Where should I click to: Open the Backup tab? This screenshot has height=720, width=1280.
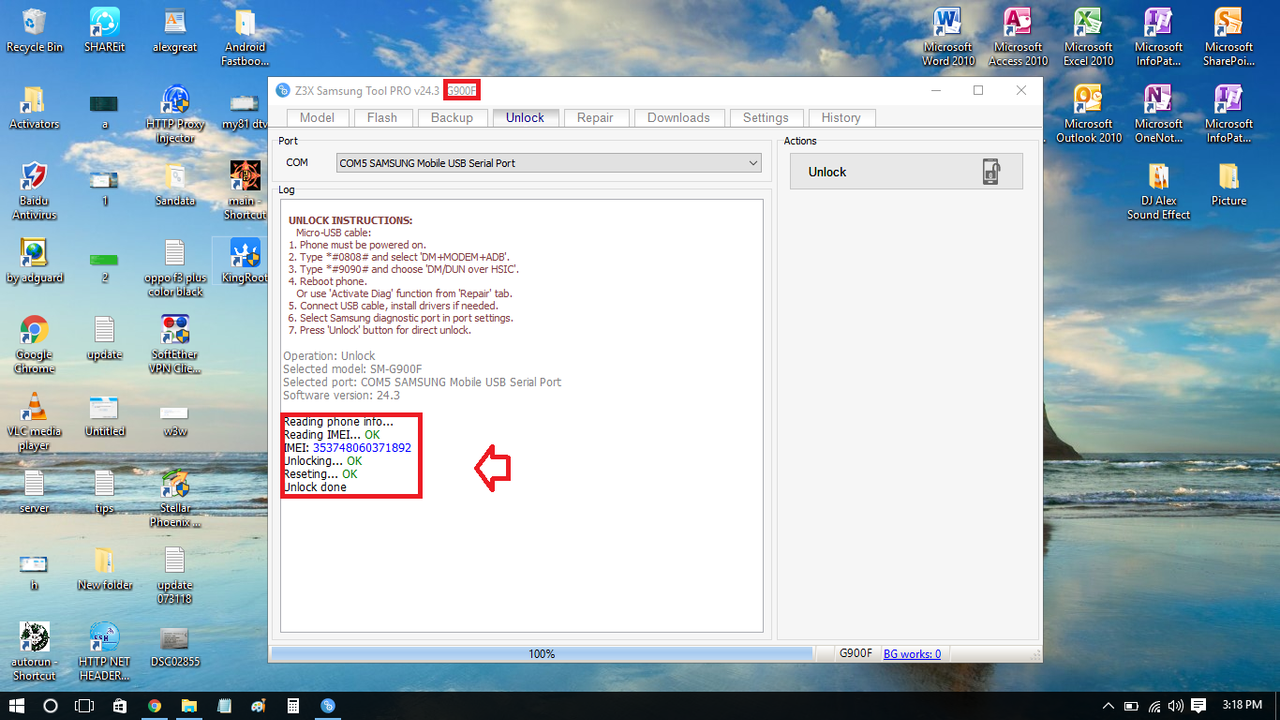pyautogui.click(x=452, y=117)
